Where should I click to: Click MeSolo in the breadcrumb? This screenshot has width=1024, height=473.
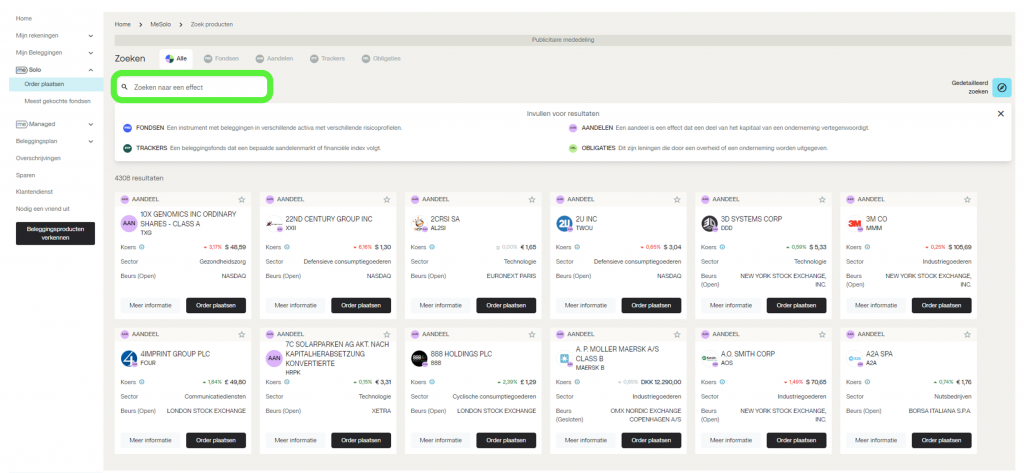point(161,24)
